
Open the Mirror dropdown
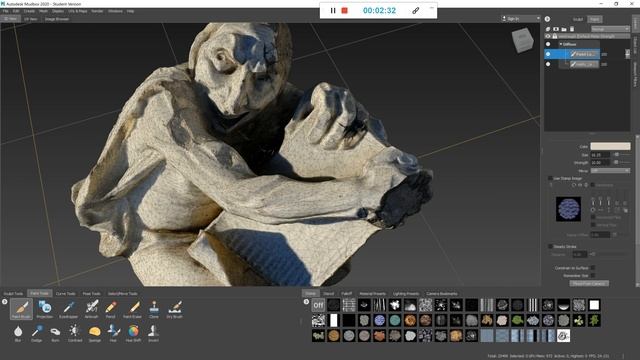(x=610, y=171)
